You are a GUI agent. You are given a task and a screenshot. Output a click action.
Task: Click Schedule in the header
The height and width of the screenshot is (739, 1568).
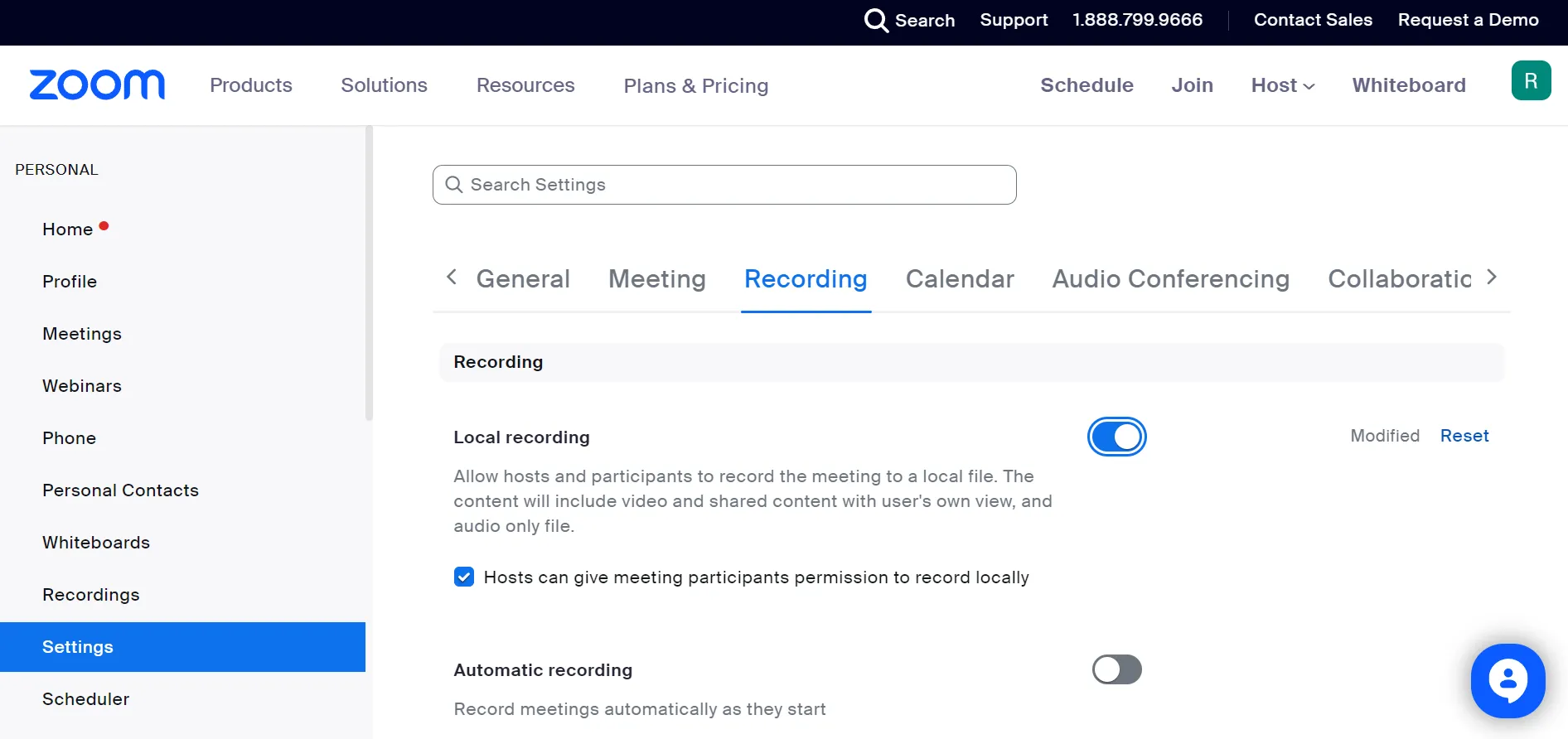[1086, 85]
